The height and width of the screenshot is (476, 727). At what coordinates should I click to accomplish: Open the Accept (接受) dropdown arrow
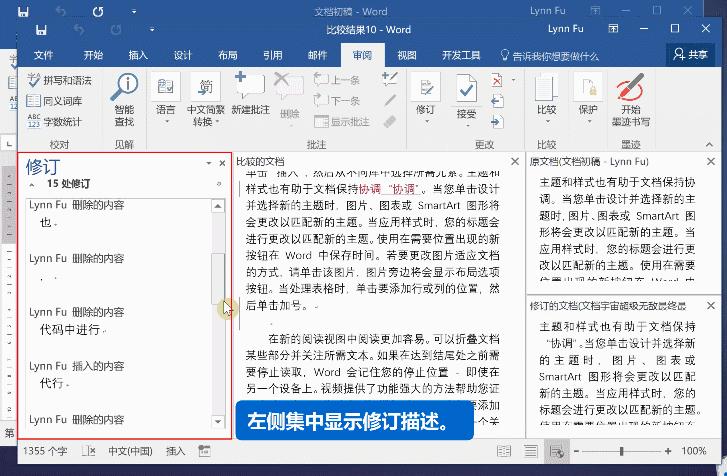point(467,125)
